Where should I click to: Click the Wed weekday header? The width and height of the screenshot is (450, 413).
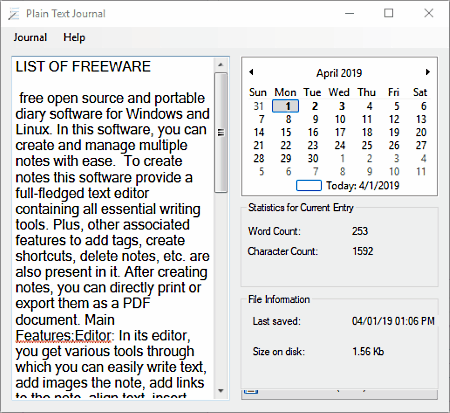click(339, 92)
